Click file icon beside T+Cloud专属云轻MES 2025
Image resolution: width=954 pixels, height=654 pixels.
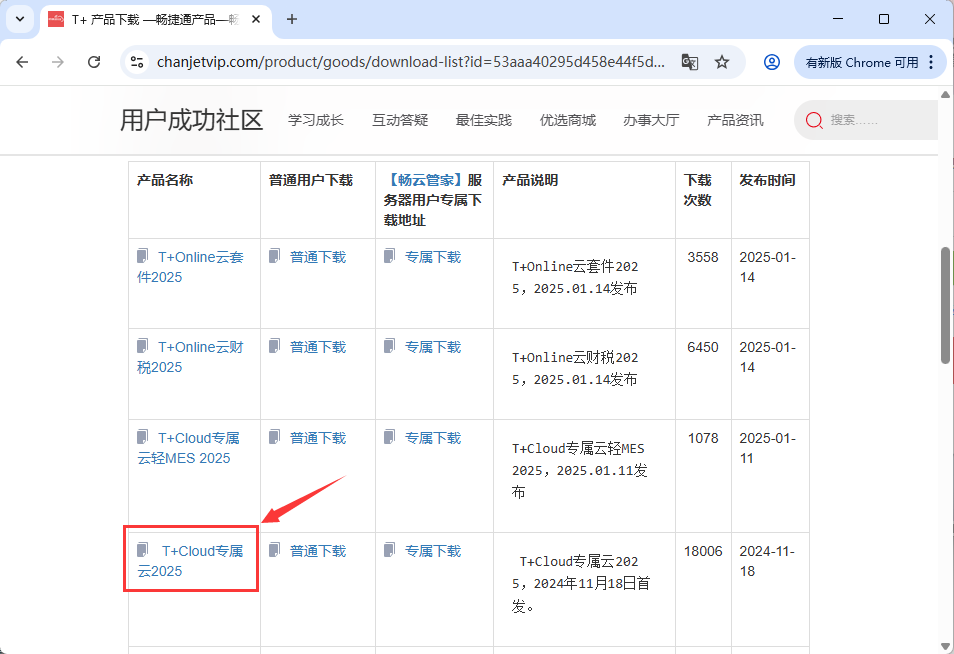pyautogui.click(x=143, y=437)
